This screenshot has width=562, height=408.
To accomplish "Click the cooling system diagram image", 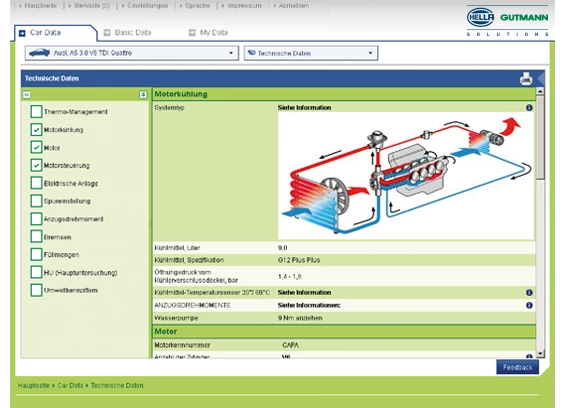I will (x=406, y=176).
